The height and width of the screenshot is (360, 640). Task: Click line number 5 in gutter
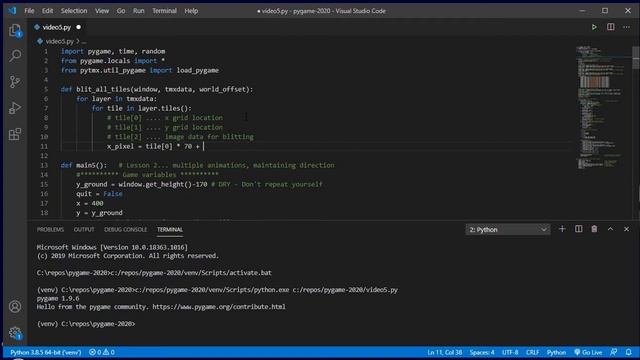46,89
